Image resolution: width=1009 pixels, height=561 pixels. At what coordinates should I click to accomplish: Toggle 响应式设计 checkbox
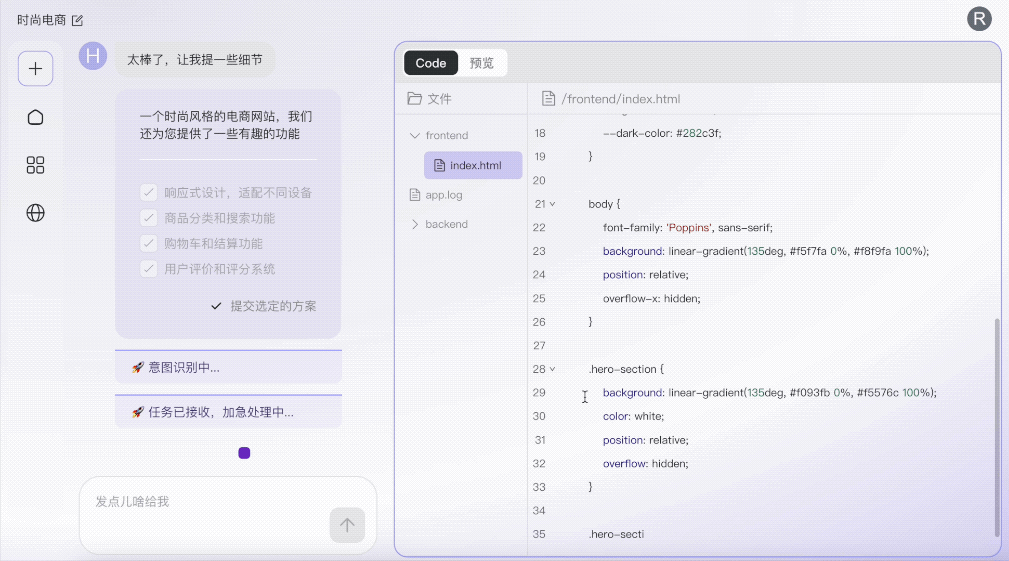(149, 192)
